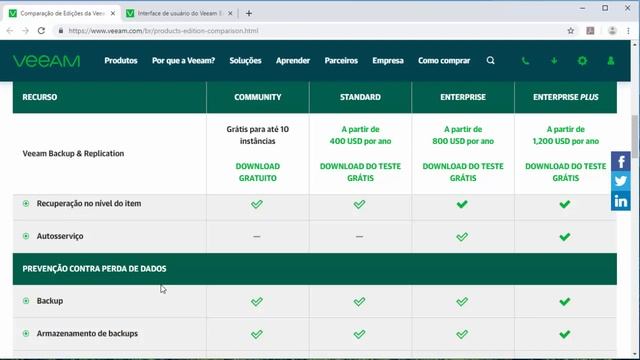Open the Produtos menu
The width and height of the screenshot is (640, 360).
121,60
